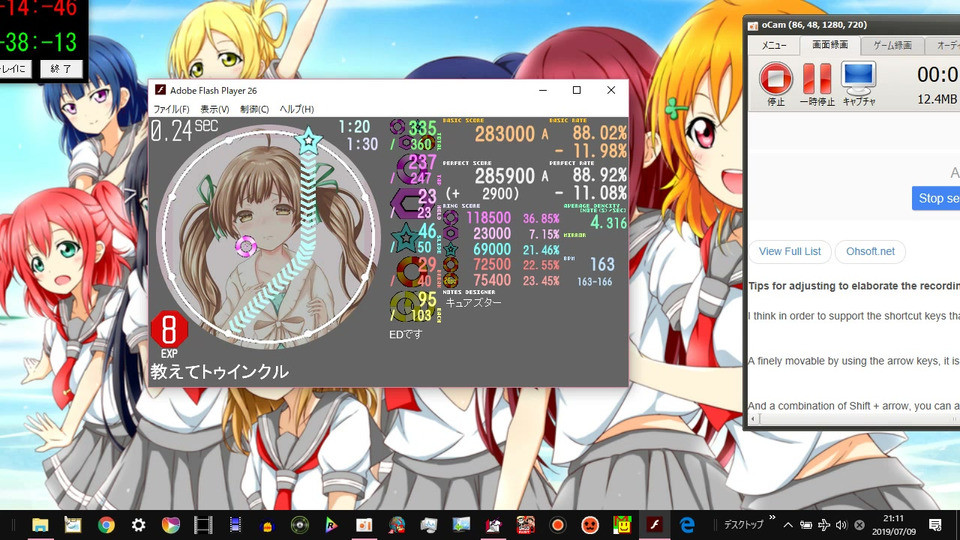Click the average density value 4.316
Screen dimensions: 960x540
click(x=609, y=223)
